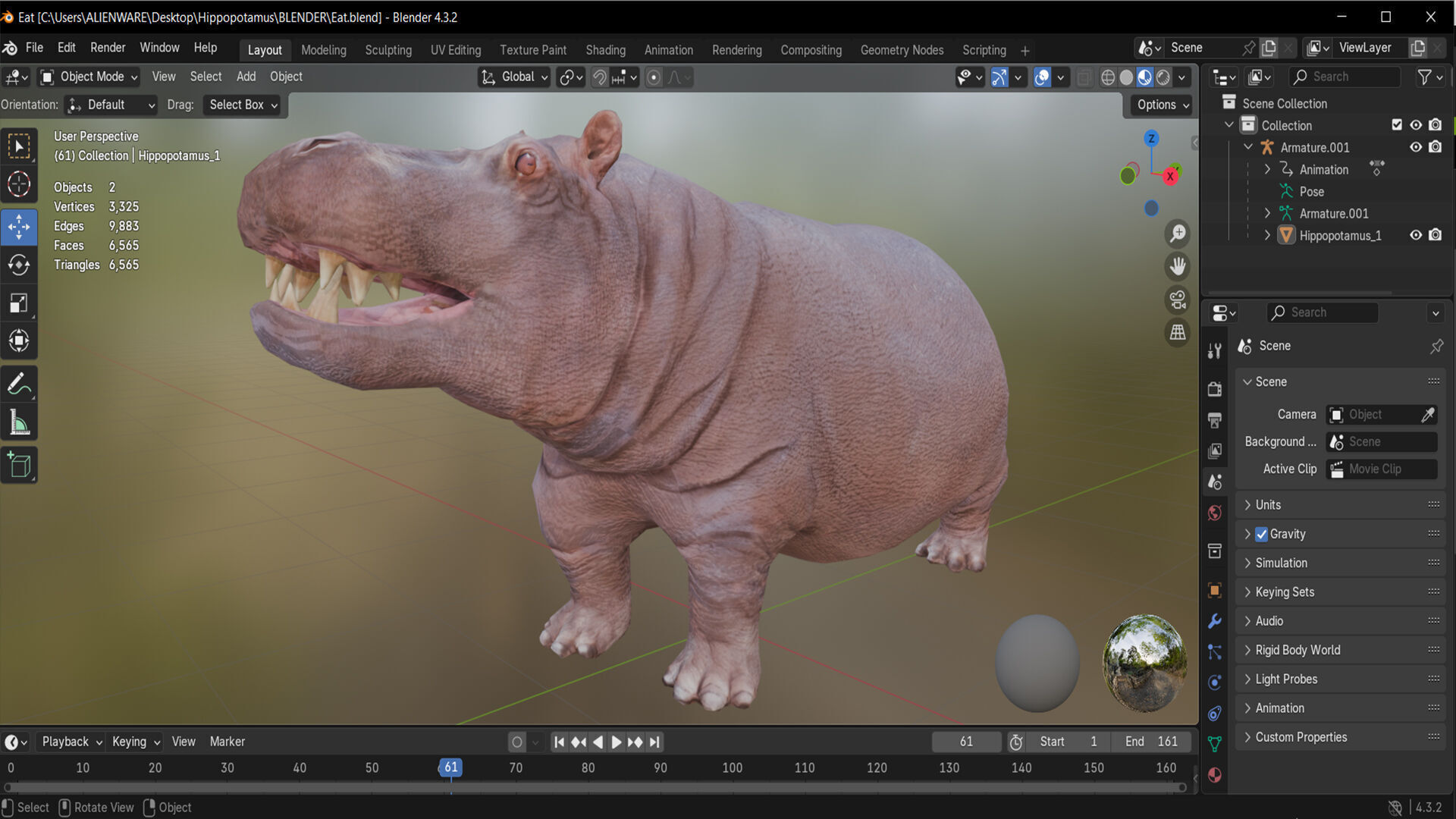Viewport: 1456px width, 819px height.
Task: Toggle snapping magnet icon
Action: click(599, 77)
